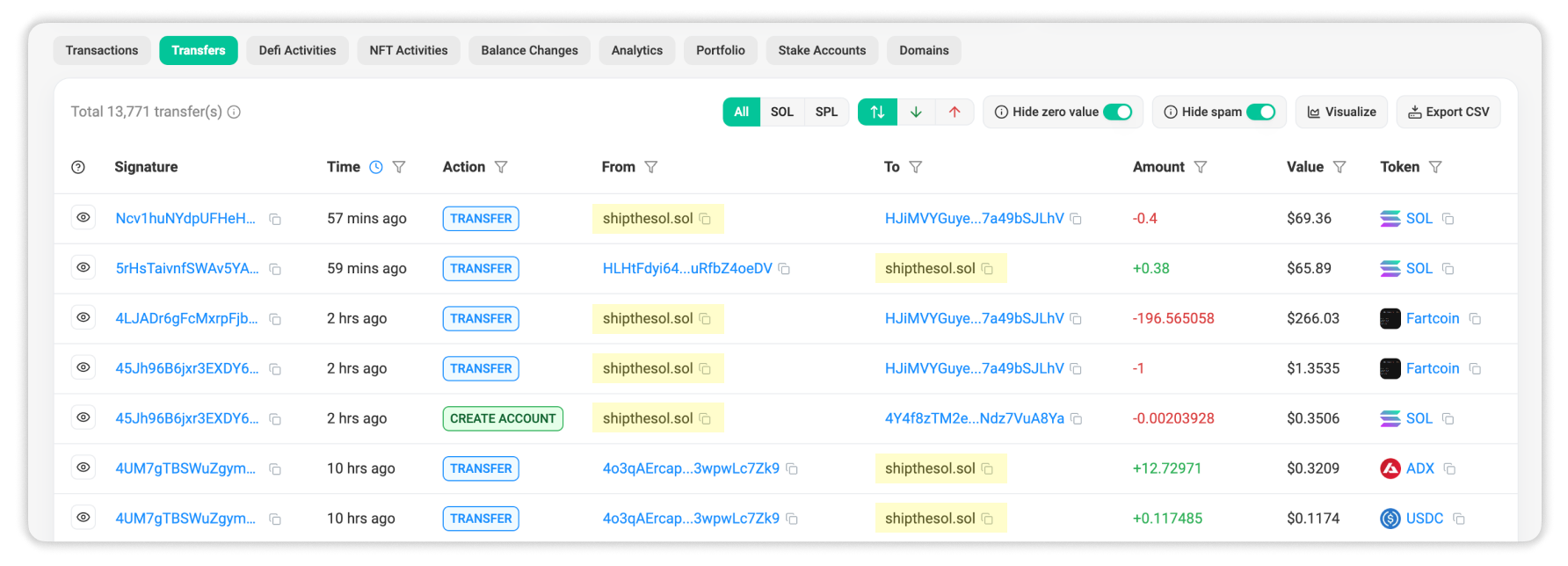
Task: Click the info icon beside total transfers
Action: [234, 112]
